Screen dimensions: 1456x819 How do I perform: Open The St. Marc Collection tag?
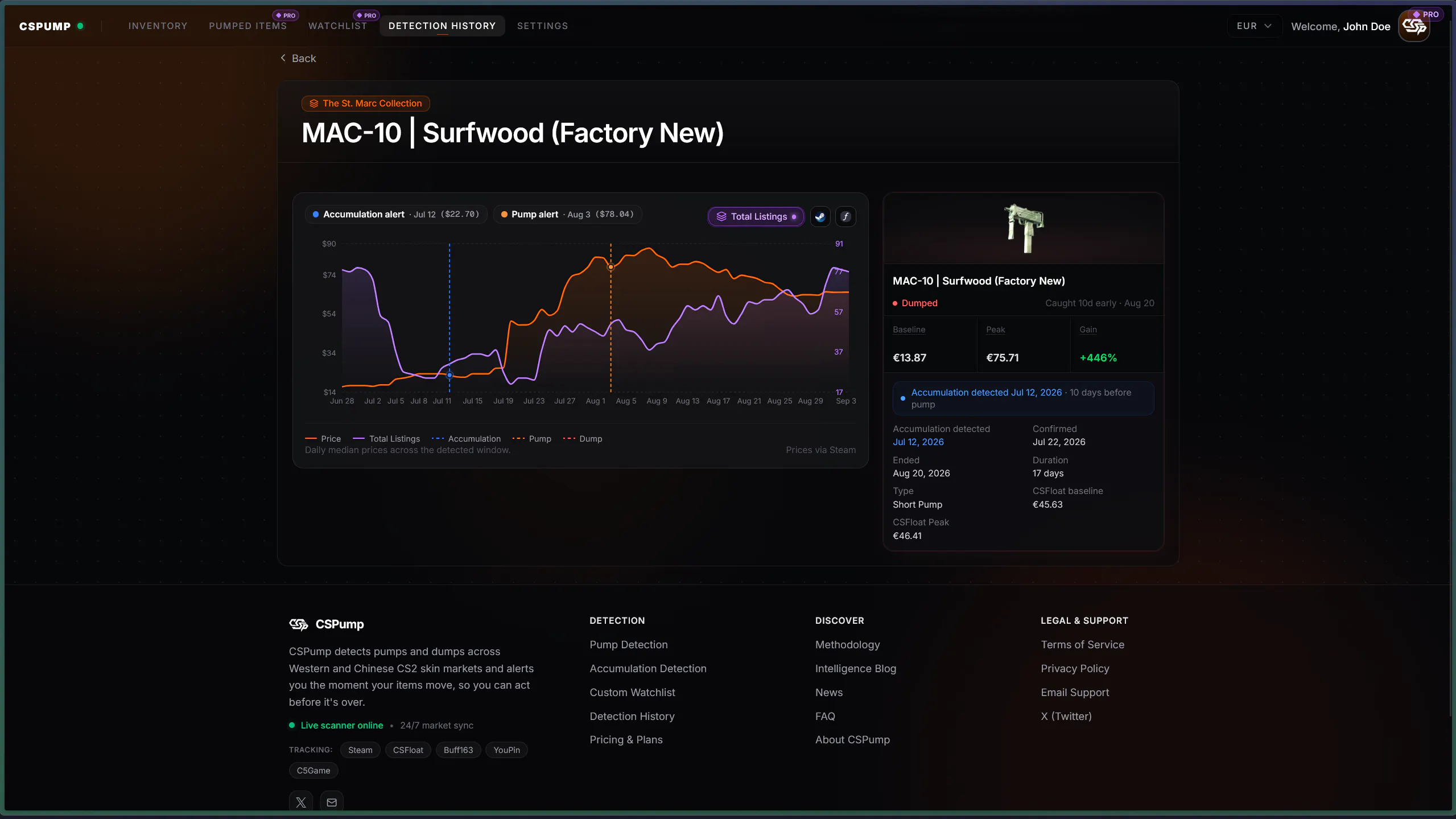click(x=366, y=104)
